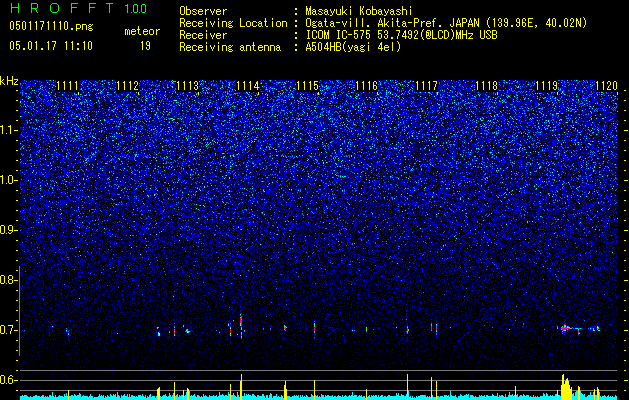Viewport: 629px width, 400px height.
Task: Select the file name 0501171110.png
Action: tap(51, 27)
